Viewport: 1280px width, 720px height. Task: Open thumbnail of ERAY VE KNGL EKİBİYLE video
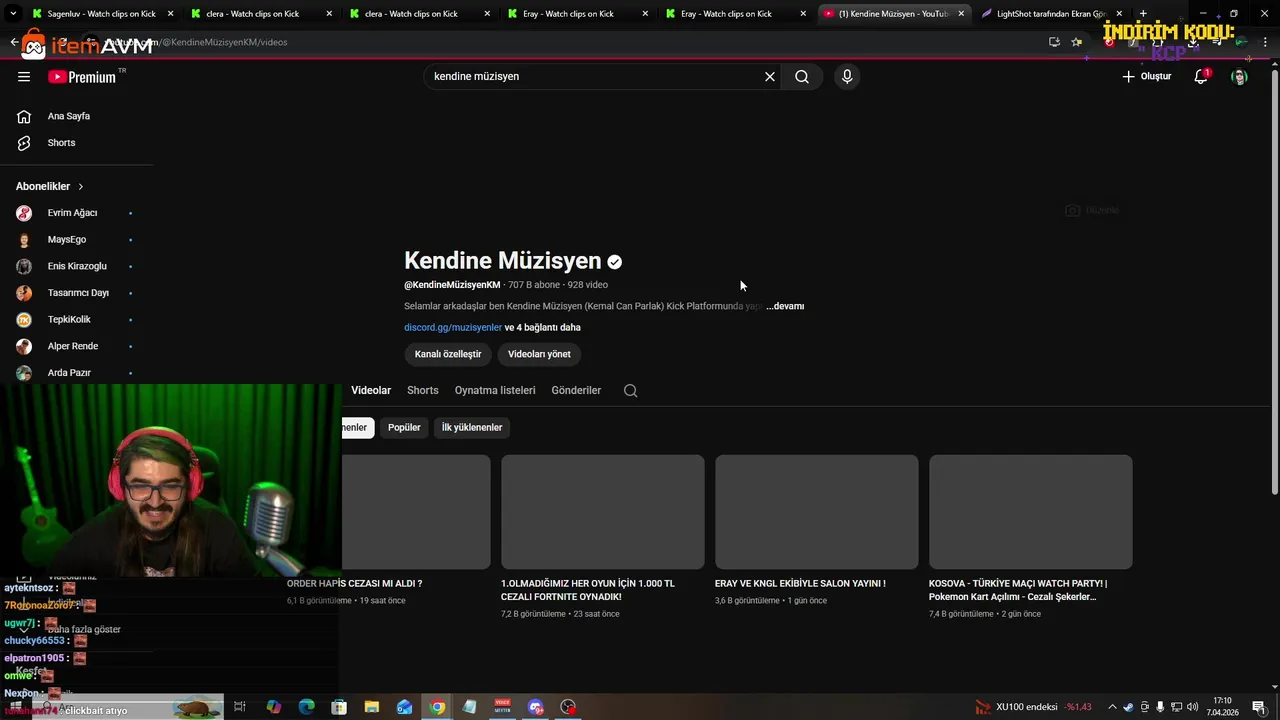817,512
